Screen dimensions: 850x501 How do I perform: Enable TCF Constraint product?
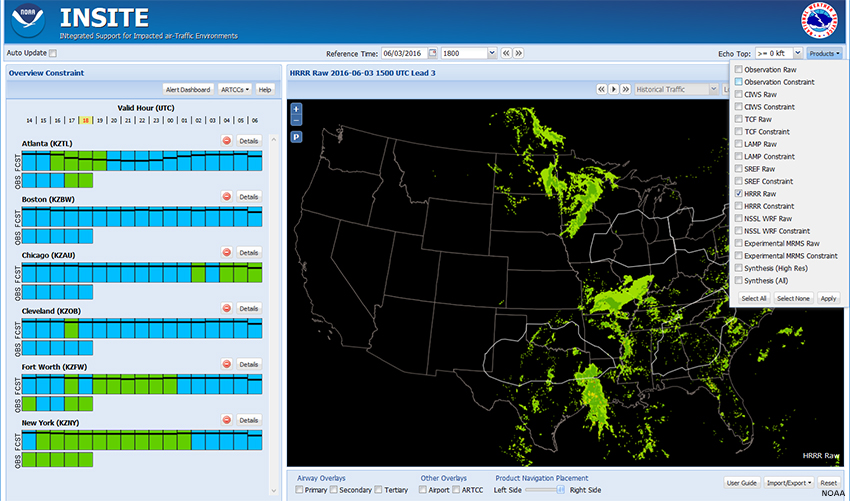pos(738,131)
